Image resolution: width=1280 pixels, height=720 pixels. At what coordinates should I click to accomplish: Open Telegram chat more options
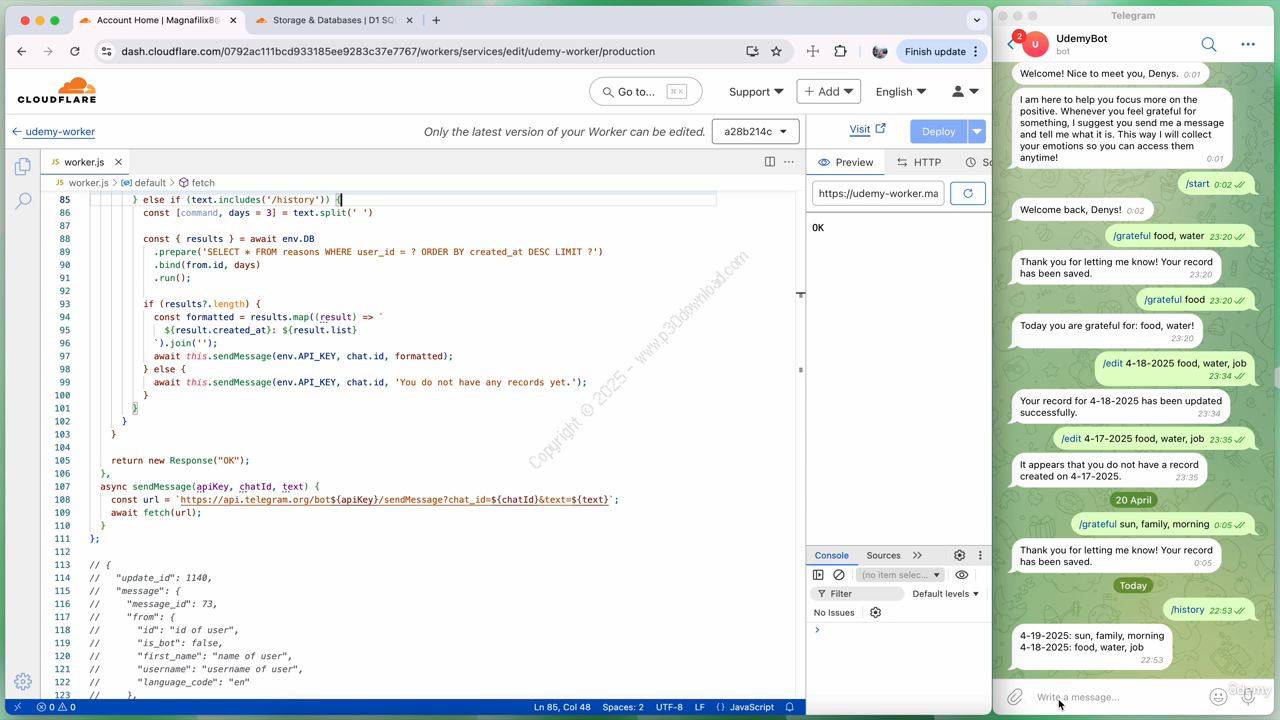pyautogui.click(x=1248, y=44)
